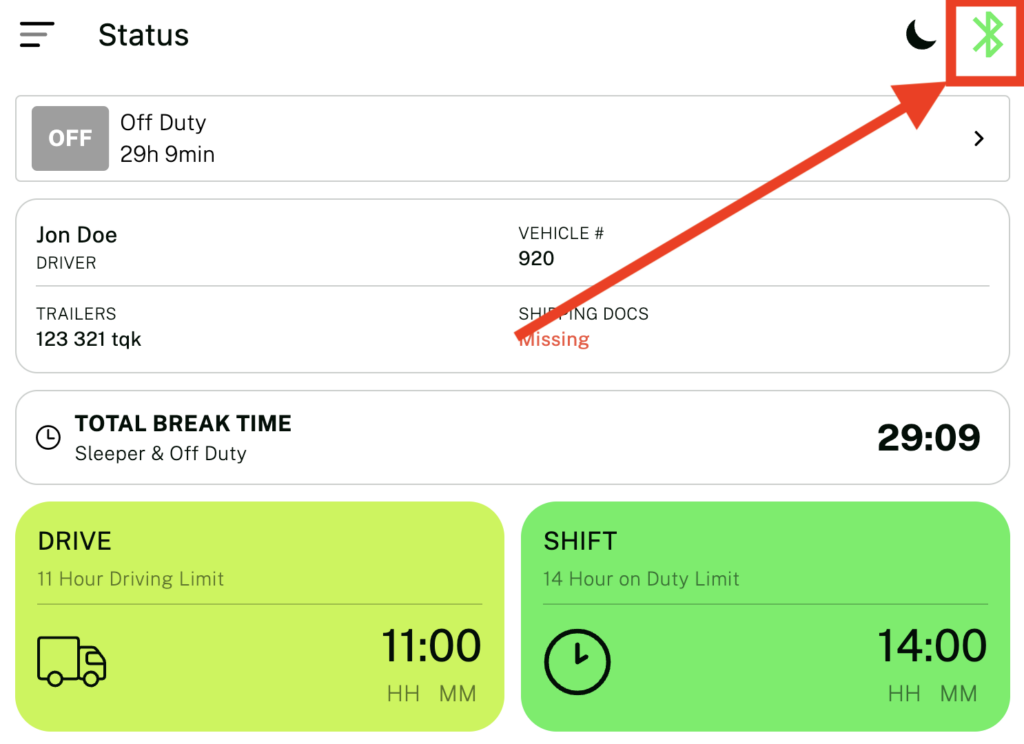
Task: Open the yellow-green DRIVE limit card
Action: coord(260,560)
